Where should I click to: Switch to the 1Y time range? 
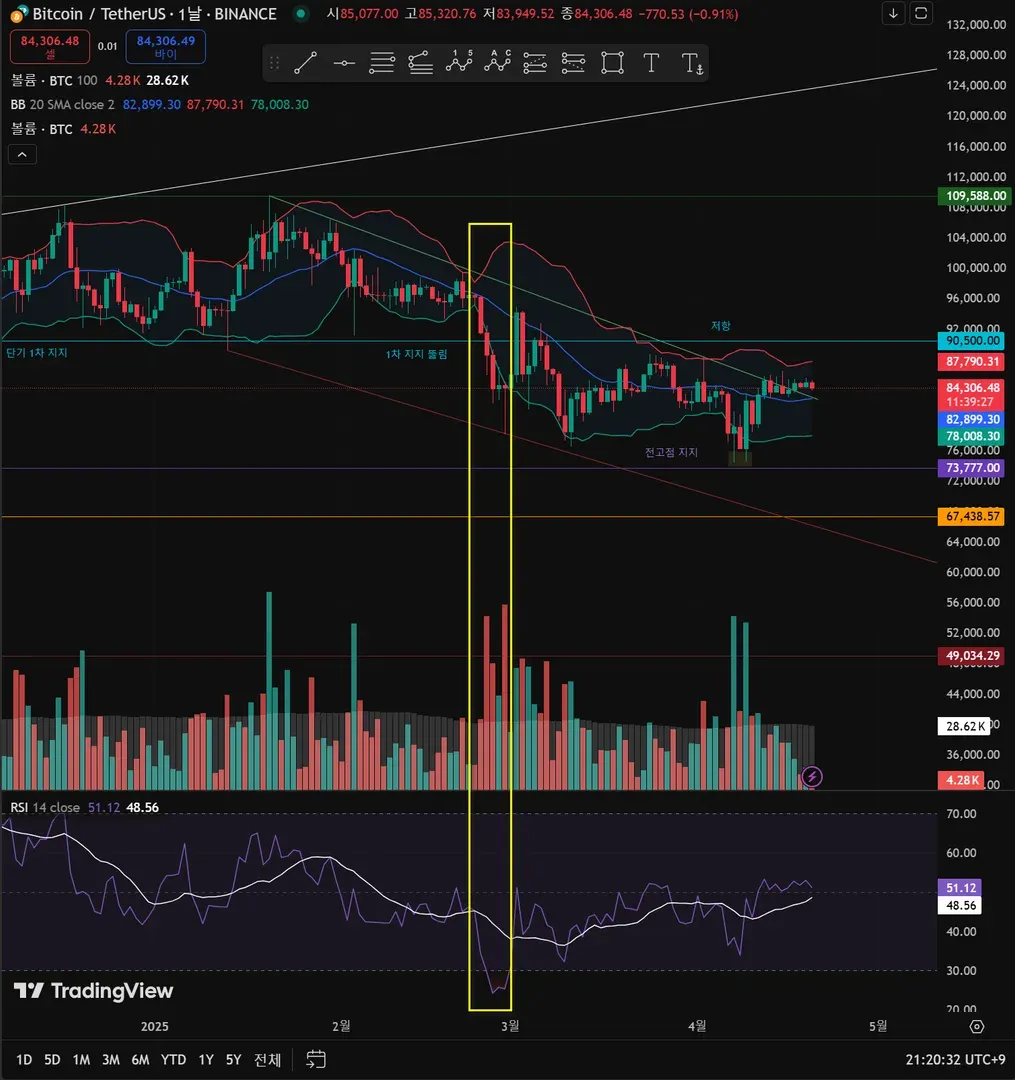[x=206, y=1059]
